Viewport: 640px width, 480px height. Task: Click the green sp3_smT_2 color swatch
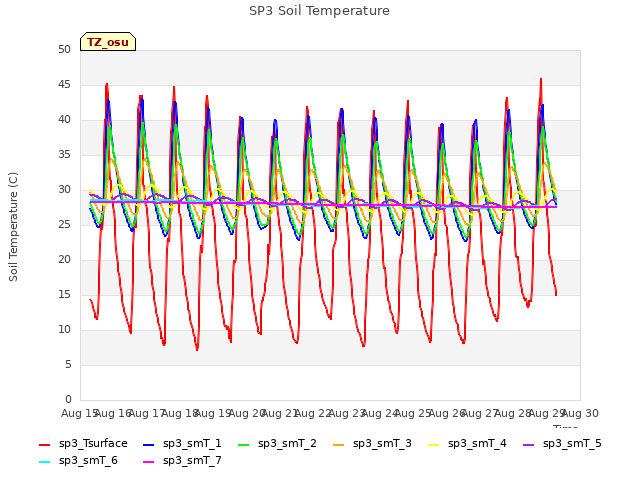pyautogui.click(x=244, y=444)
